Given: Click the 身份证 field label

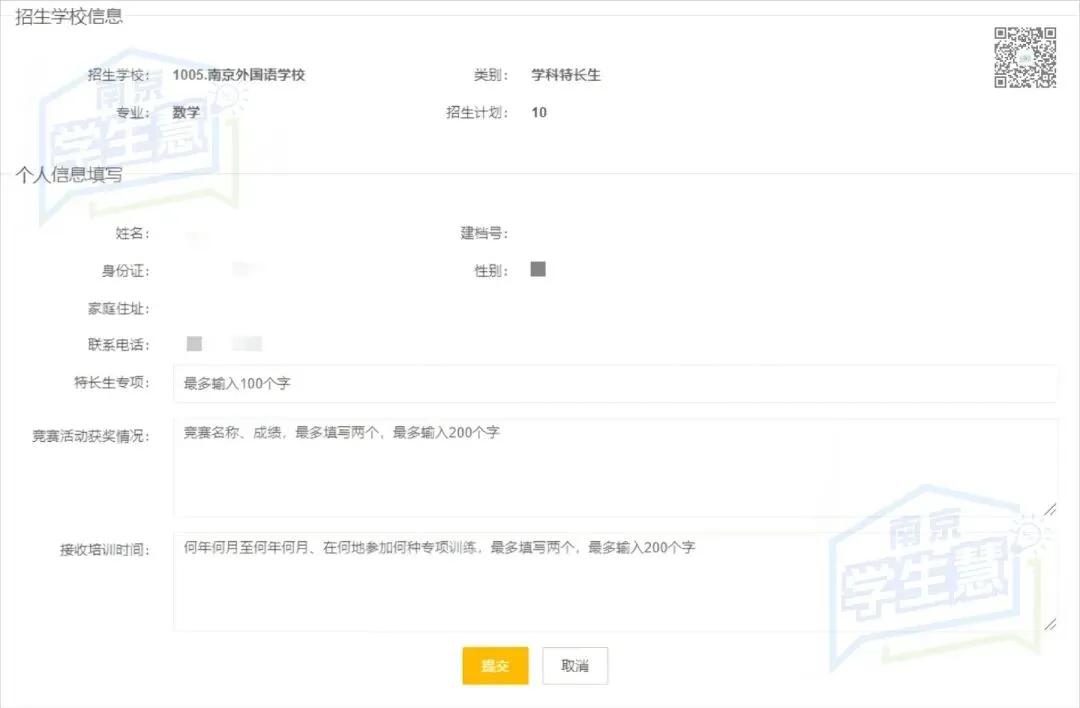Looking at the screenshot, I should [125, 271].
